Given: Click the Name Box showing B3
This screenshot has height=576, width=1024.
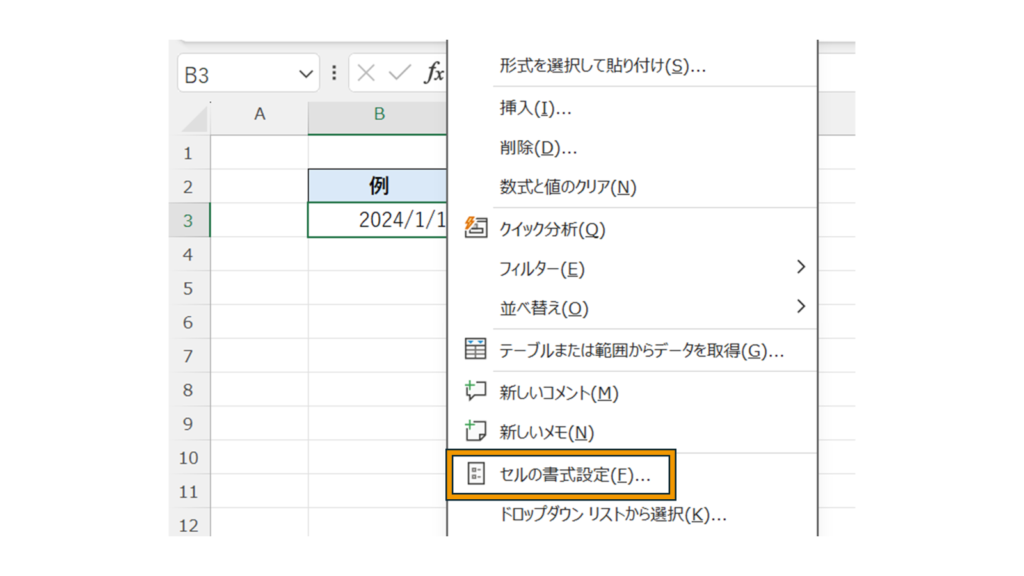Looking at the screenshot, I should (x=238, y=75).
